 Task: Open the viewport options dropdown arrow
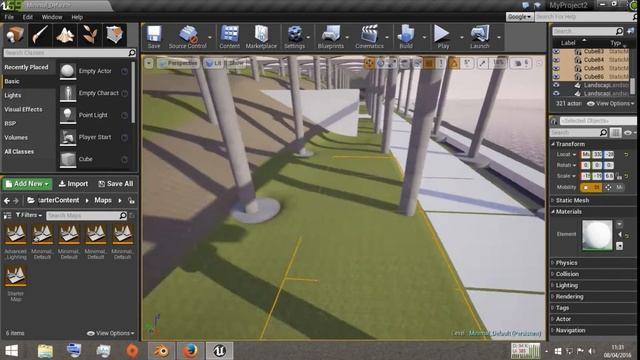[x=149, y=63]
